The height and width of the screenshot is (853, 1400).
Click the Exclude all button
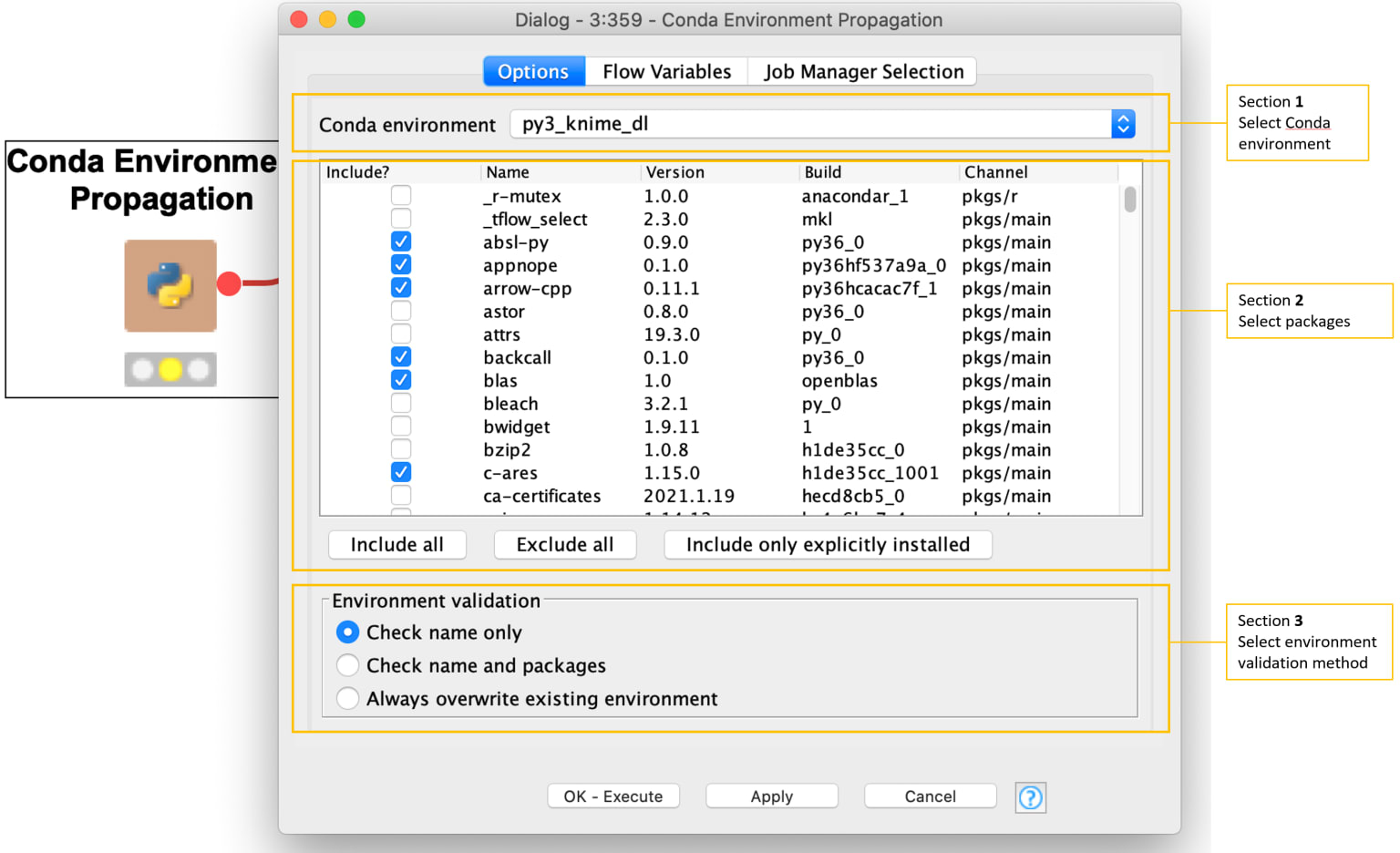point(565,545)
